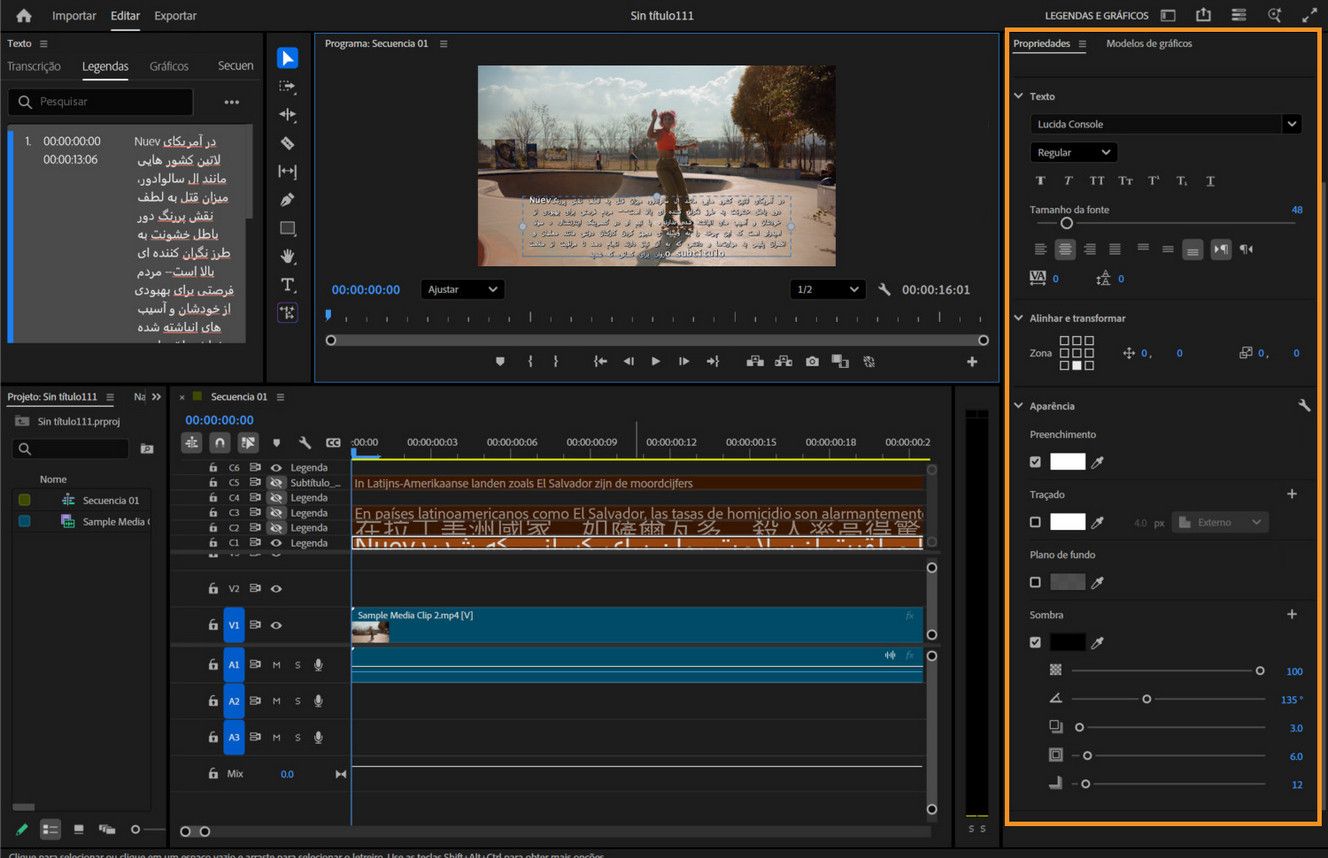
Task: Select the Hand tool
Action: click(288, 256)
